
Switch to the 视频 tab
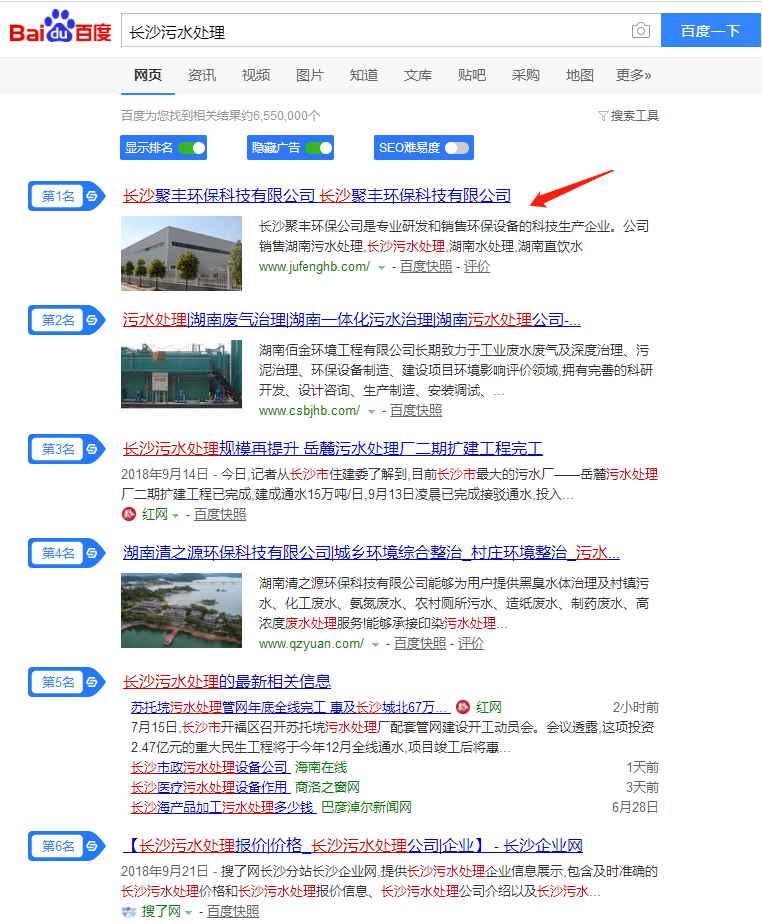pos(256,75)
